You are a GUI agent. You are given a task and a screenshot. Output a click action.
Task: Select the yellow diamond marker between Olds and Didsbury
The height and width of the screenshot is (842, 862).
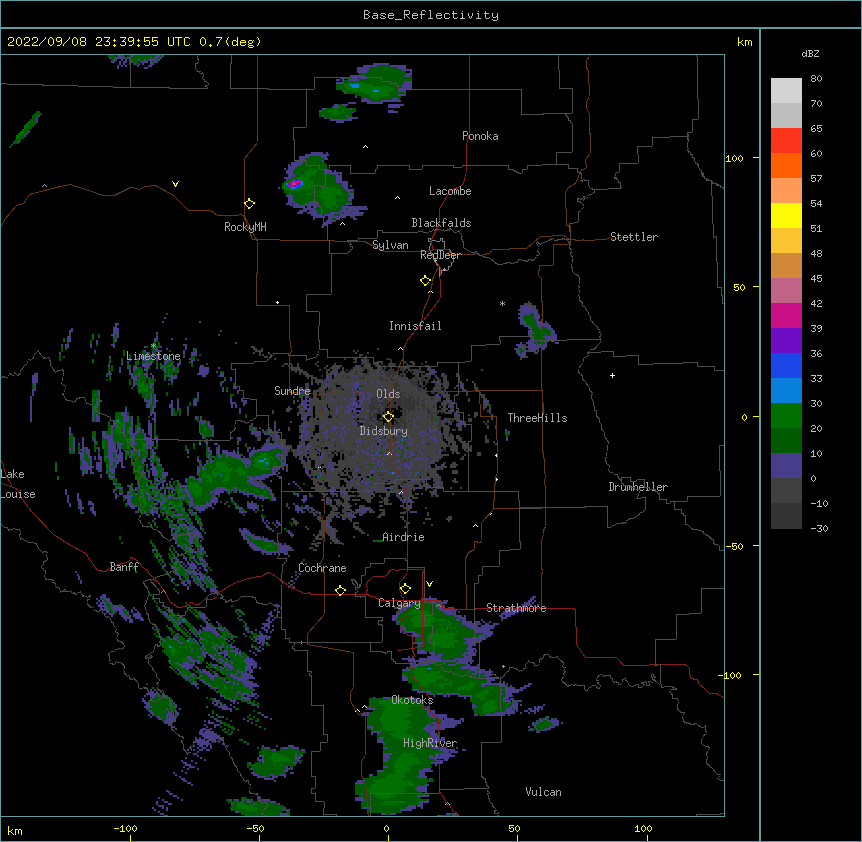point(388,417)
